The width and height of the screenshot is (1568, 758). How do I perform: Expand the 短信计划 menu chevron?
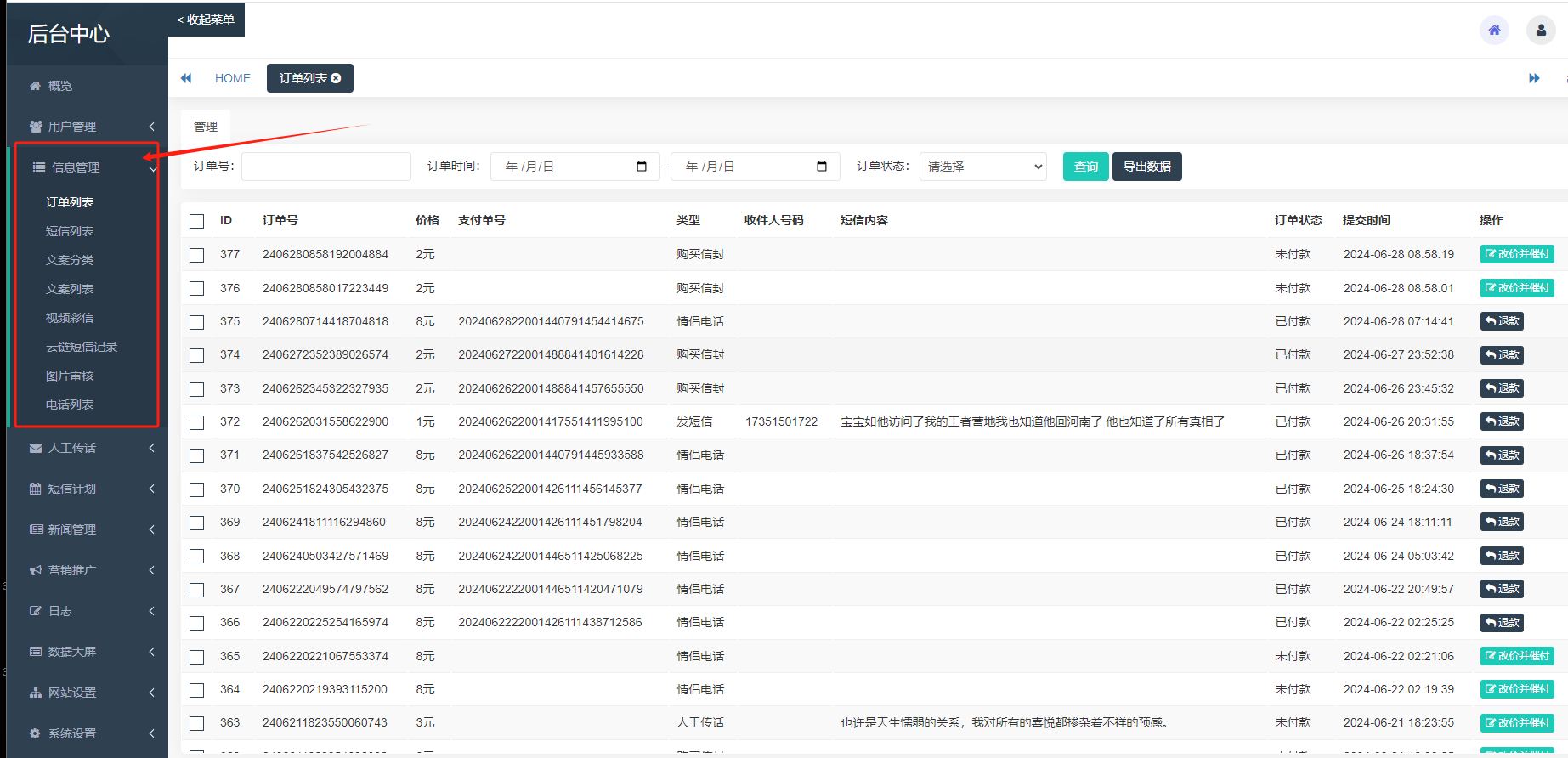point(152,489)
